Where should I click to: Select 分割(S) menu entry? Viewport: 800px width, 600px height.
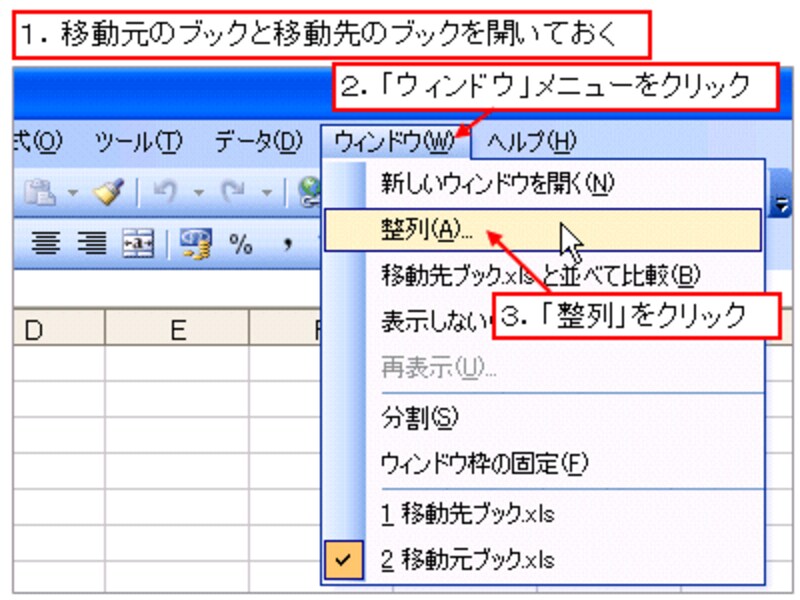pos(543,417)
